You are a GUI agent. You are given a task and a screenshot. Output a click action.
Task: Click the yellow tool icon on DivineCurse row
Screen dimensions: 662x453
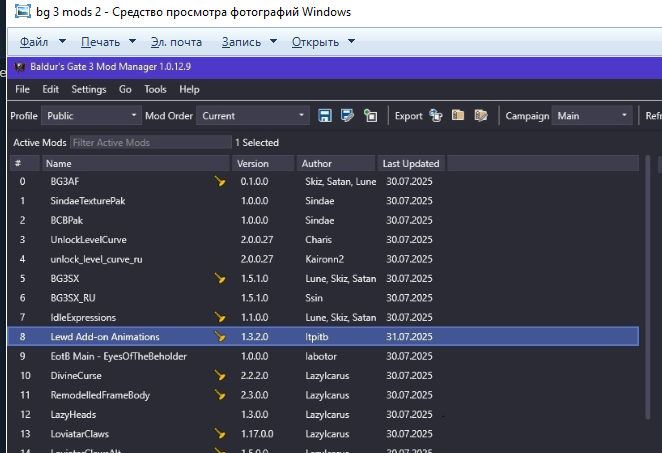220,376
